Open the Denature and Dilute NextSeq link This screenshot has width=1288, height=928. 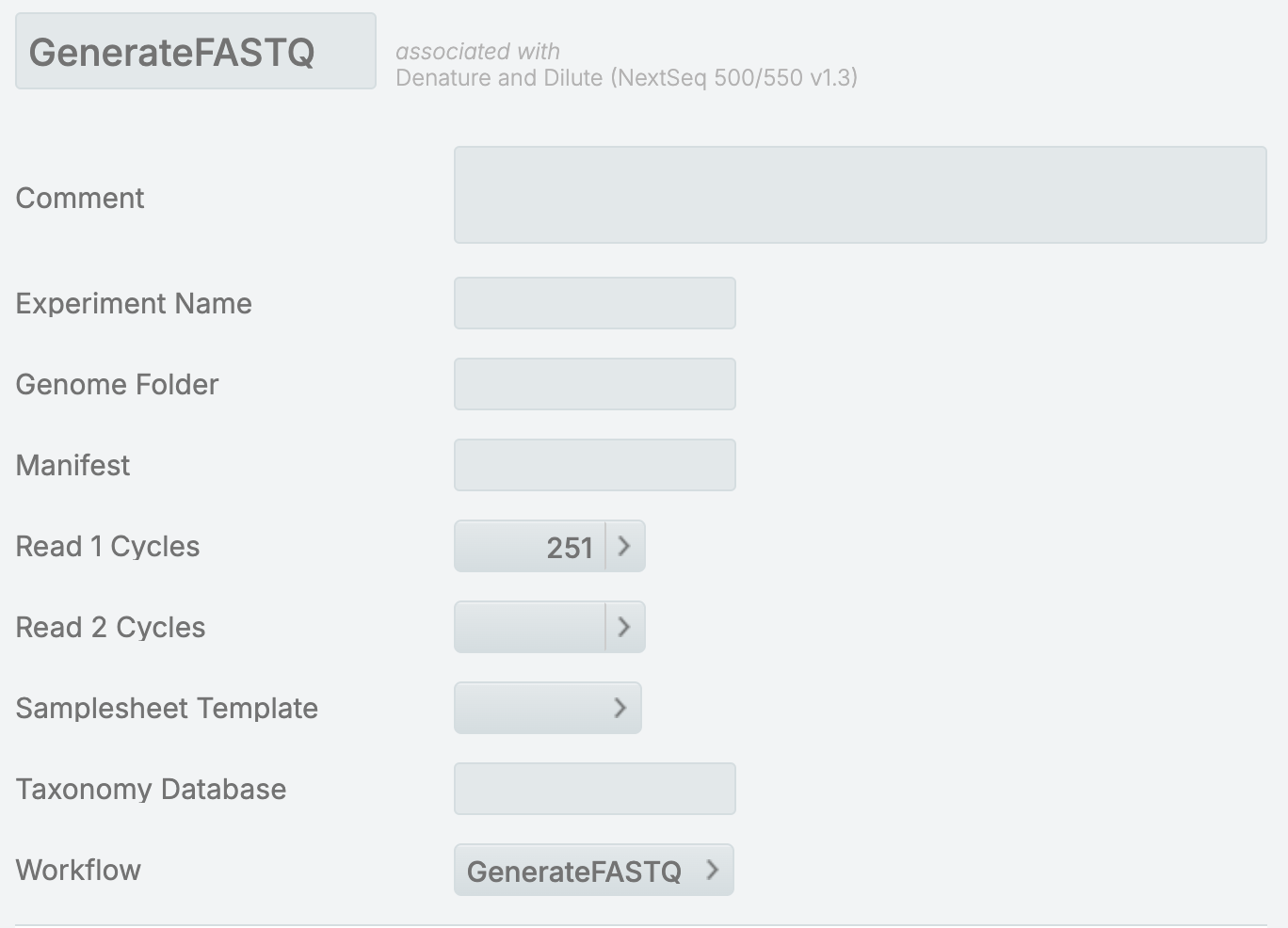(626, 77)
